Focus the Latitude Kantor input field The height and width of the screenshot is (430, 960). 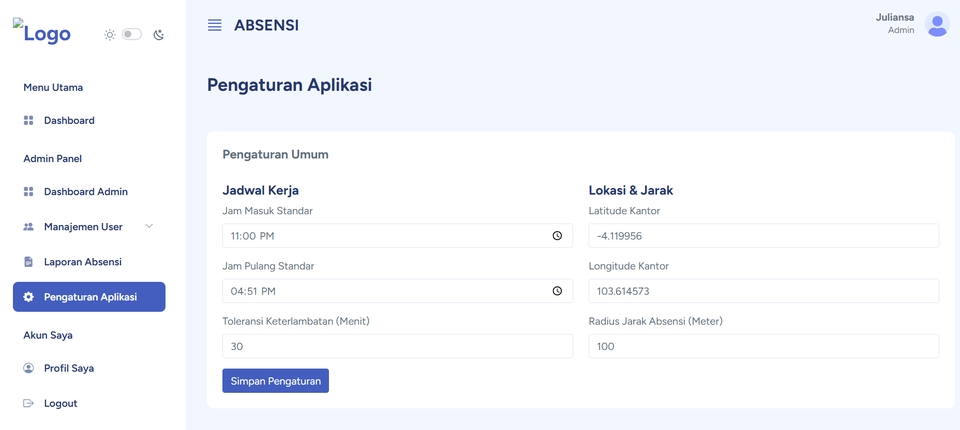point(763,236)
